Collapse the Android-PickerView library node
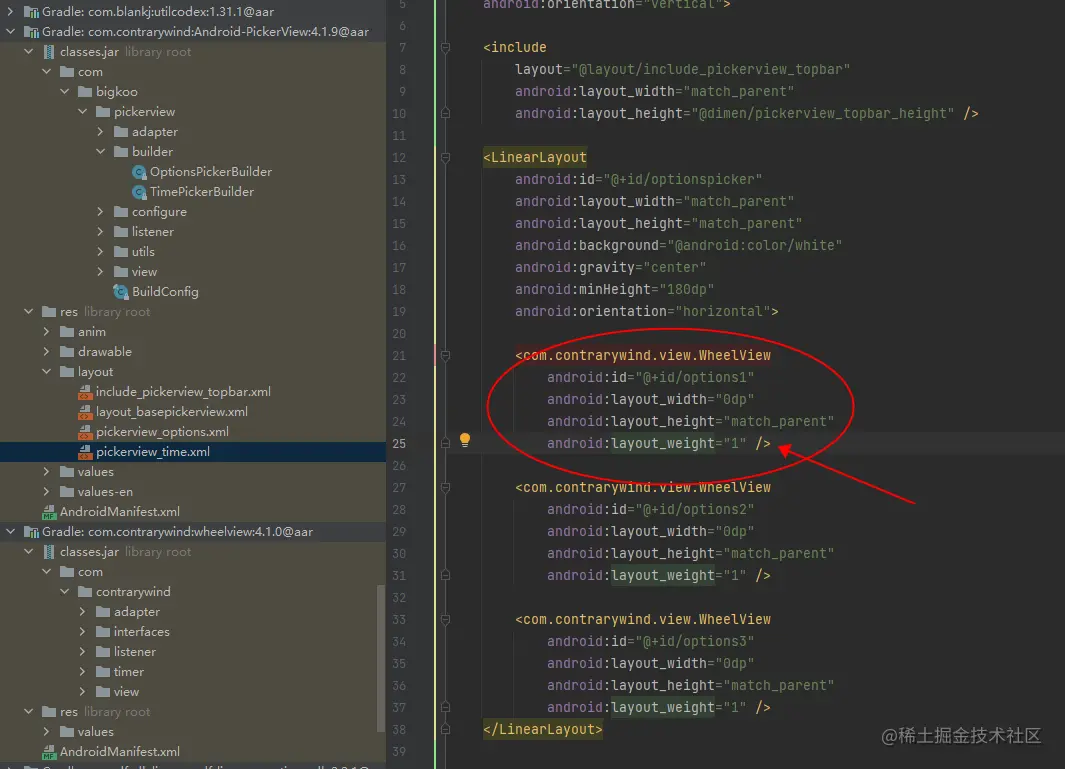The image size is (1065, 769). pos(10,31)
